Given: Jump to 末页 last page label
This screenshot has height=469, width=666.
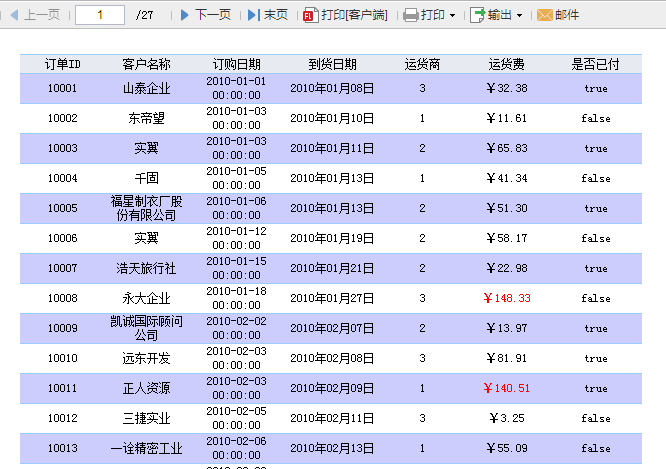Looking at the screenshot, I should [x=276, y=15].
